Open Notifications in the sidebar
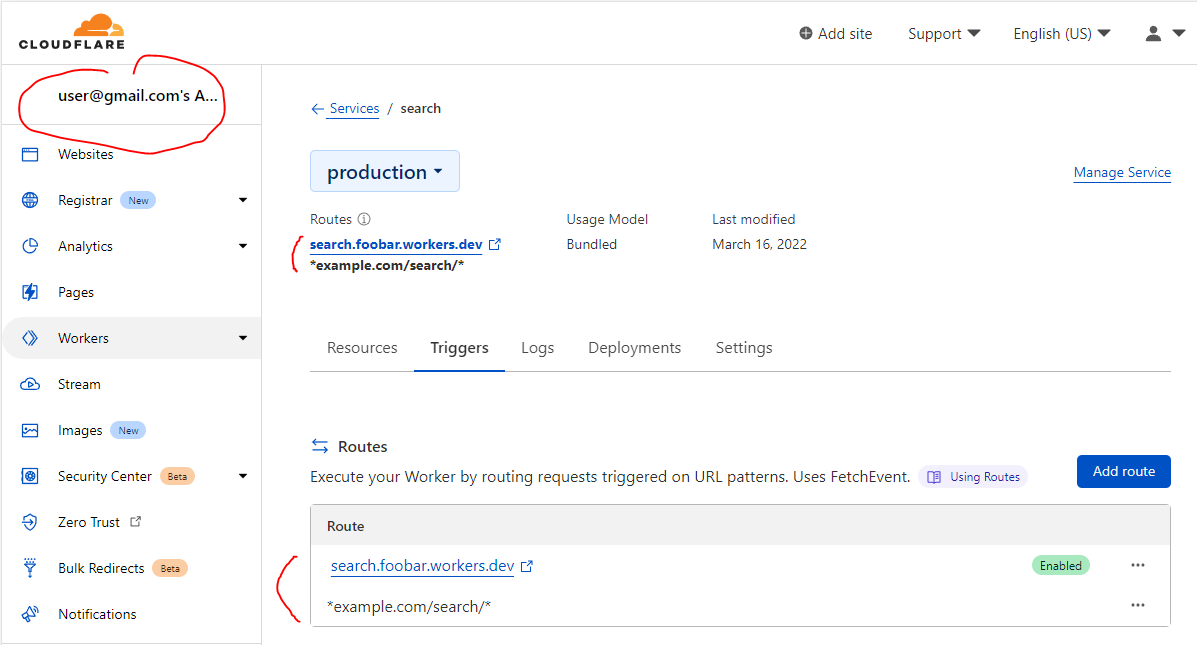This screenshot has height=645, width=1197. click(97, 614)
